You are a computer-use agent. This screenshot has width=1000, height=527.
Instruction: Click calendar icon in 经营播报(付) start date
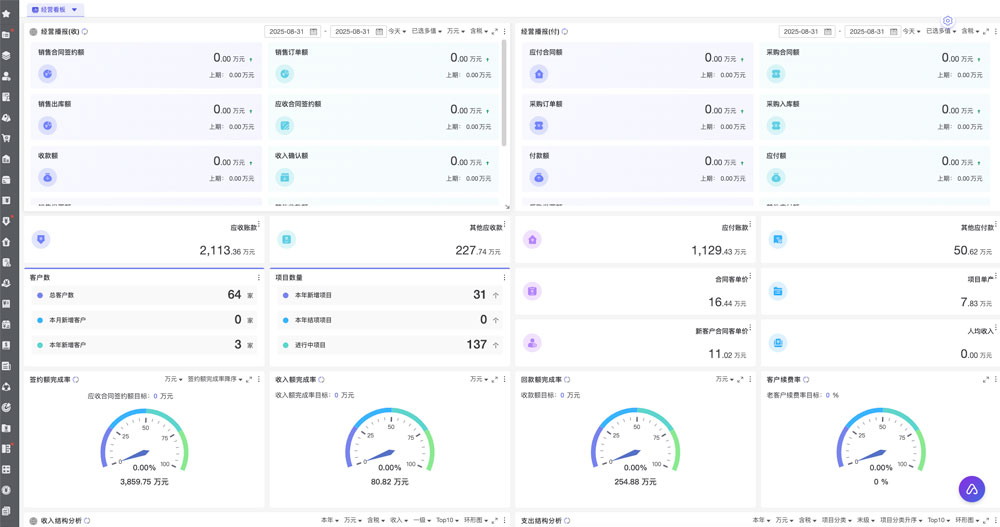point(826,32)
